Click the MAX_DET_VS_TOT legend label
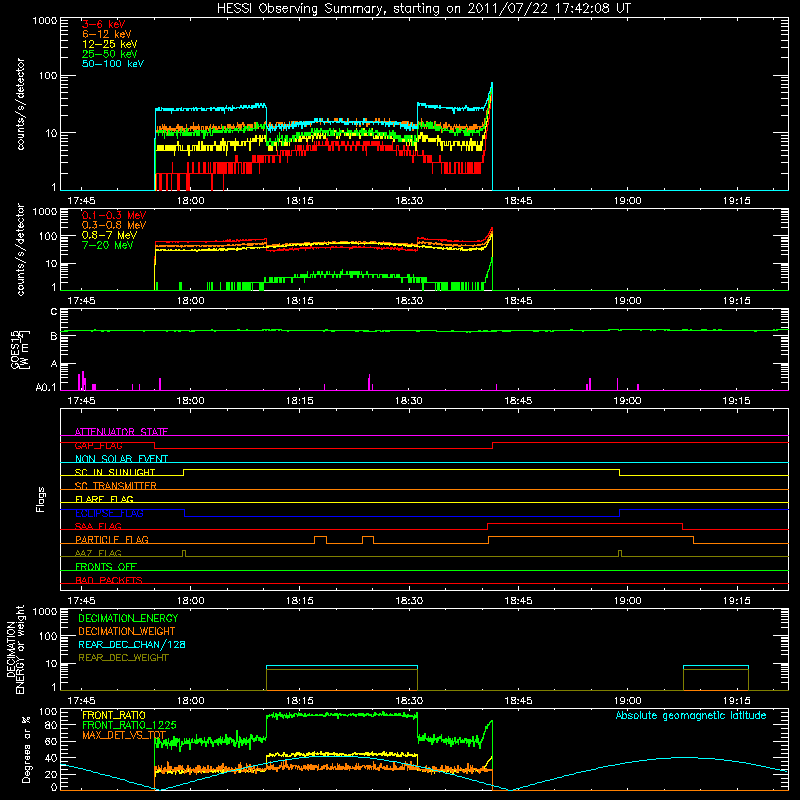The image size is (800, 800). [x=124, y=735]
